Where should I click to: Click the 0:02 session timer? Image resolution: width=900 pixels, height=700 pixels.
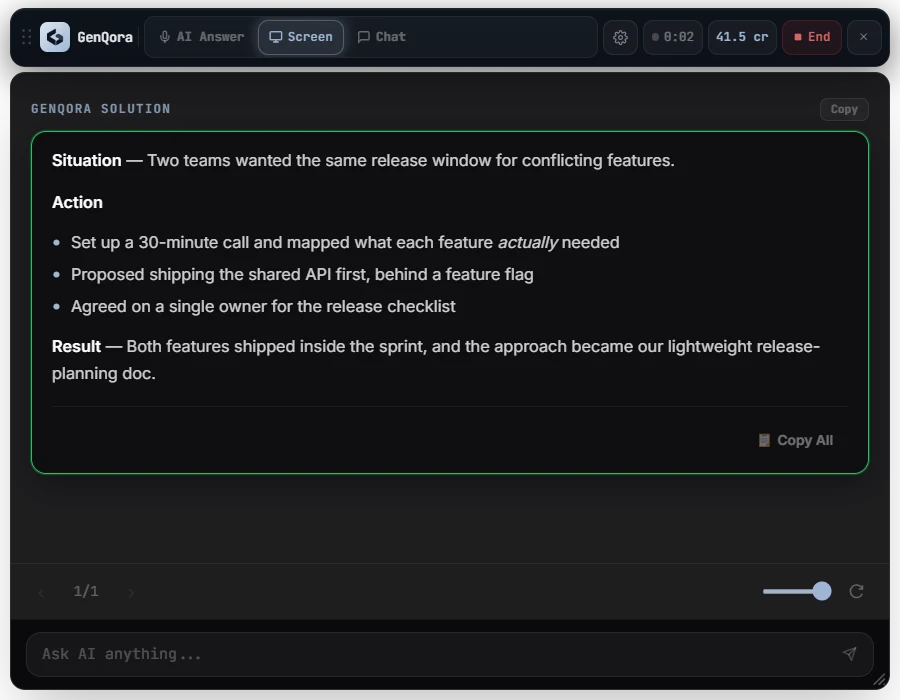[673, 37]
